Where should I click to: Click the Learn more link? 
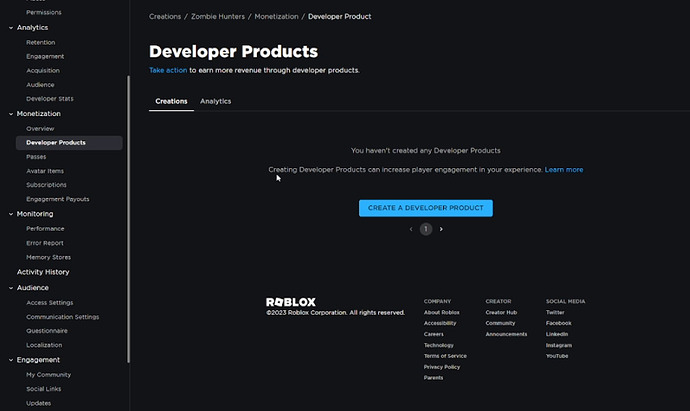click(x=564, y=169)
